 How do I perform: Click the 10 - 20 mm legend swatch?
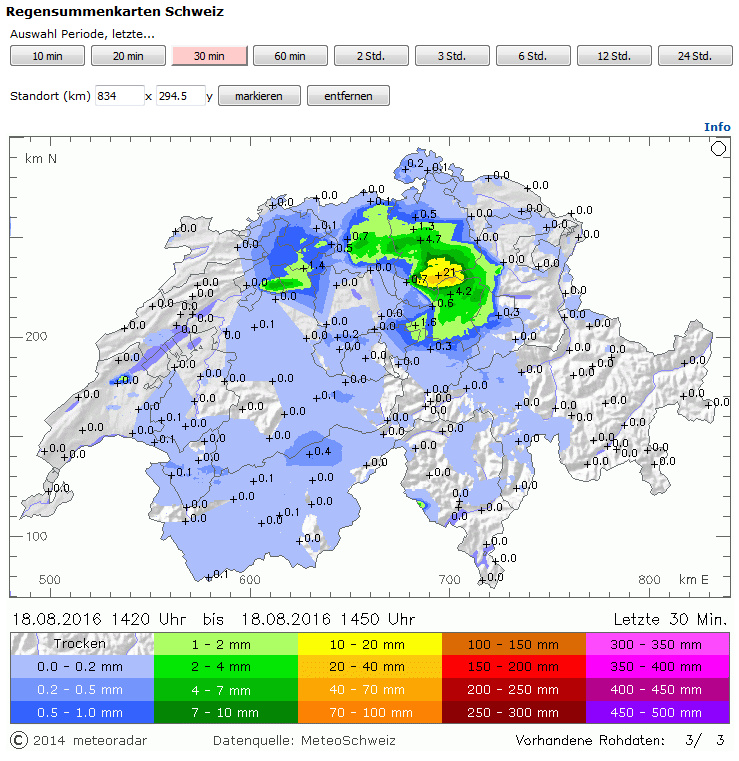[x=370, y=644]
